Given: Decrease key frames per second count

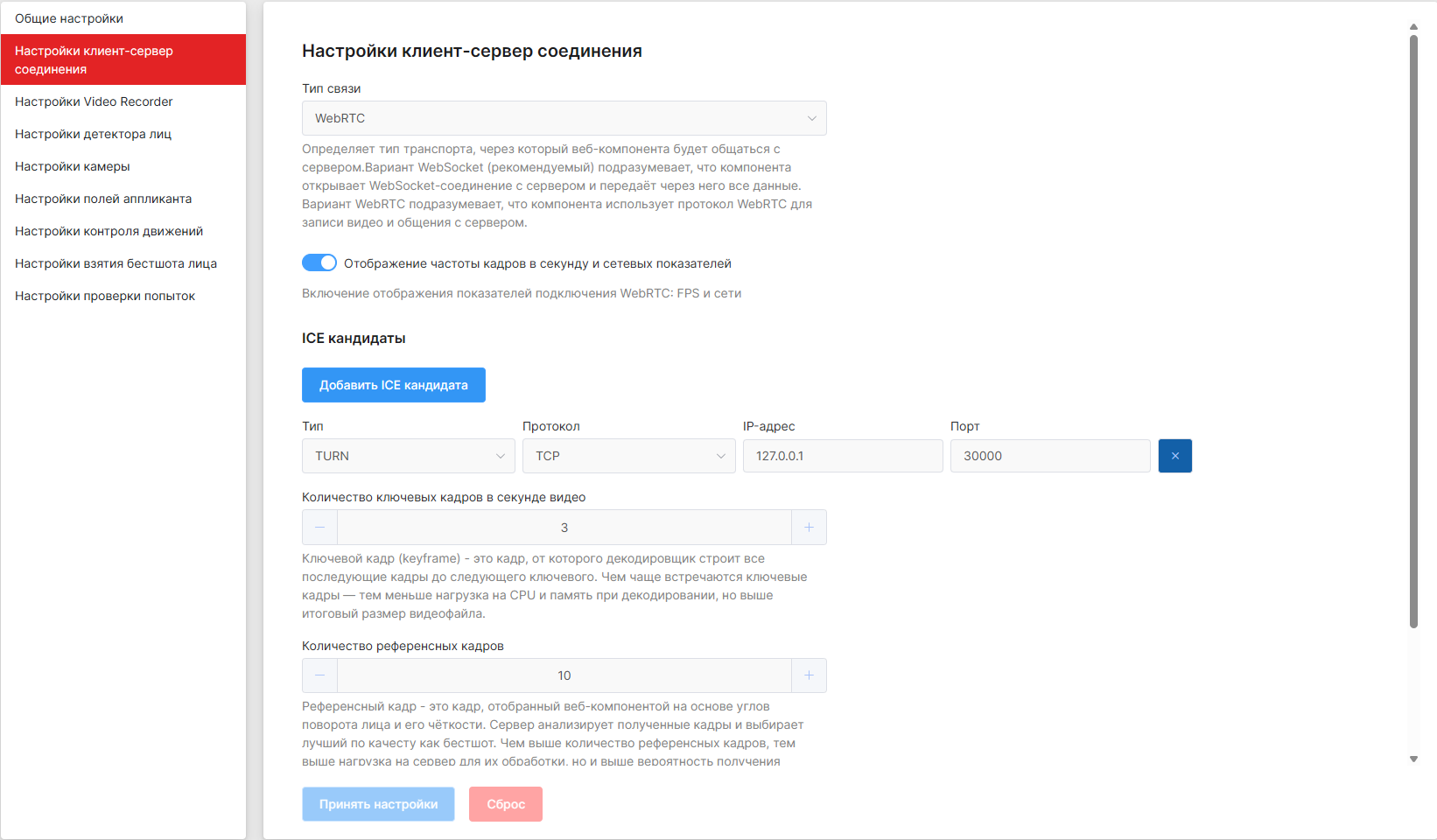Looking at the screenshot, I should [x=320, y=528].
